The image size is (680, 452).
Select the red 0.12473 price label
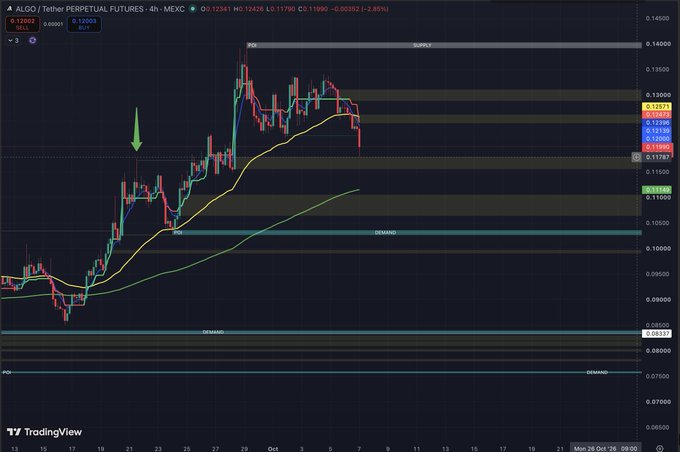(657, 115)
